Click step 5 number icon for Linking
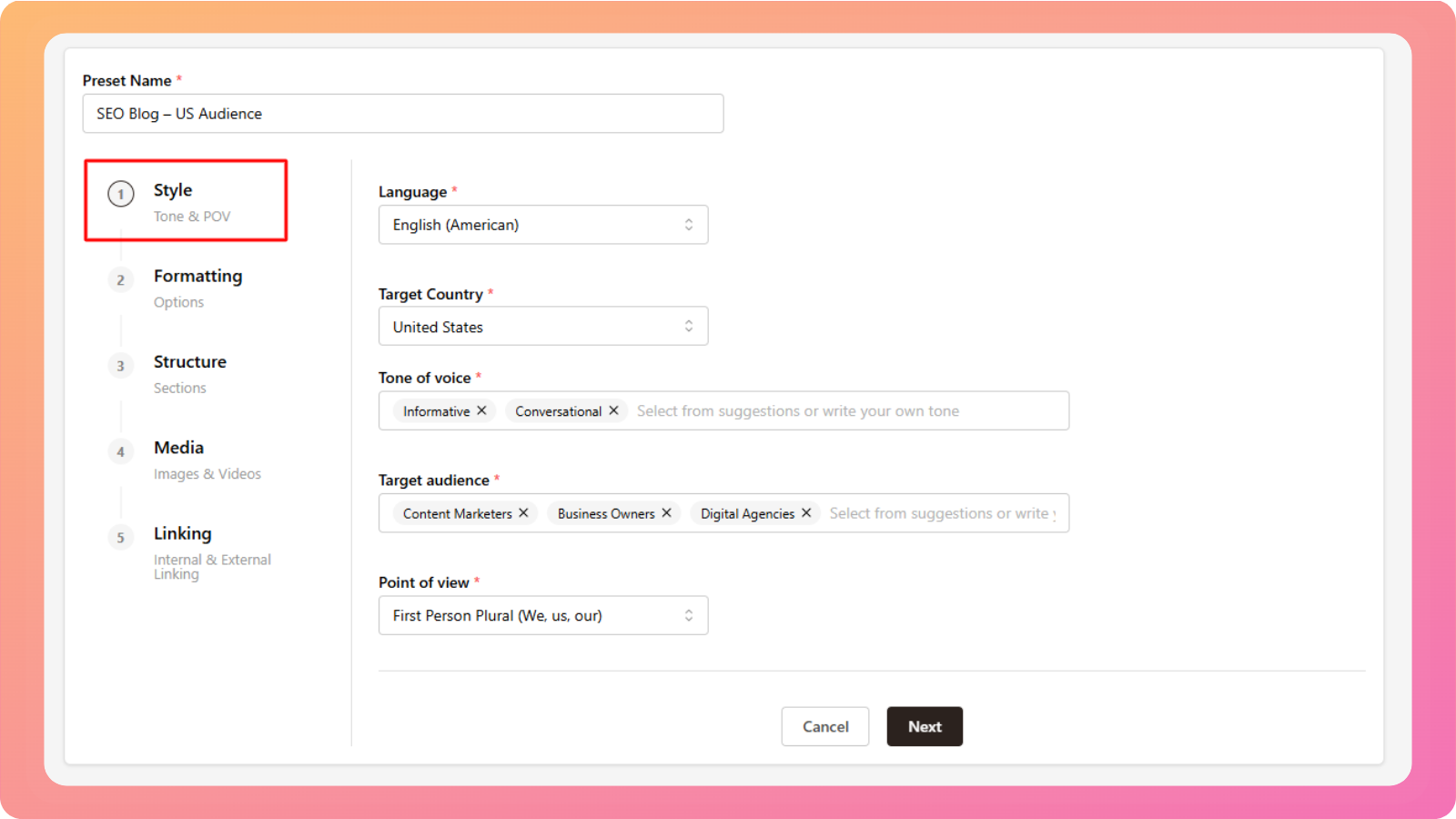 click(121, 538)
